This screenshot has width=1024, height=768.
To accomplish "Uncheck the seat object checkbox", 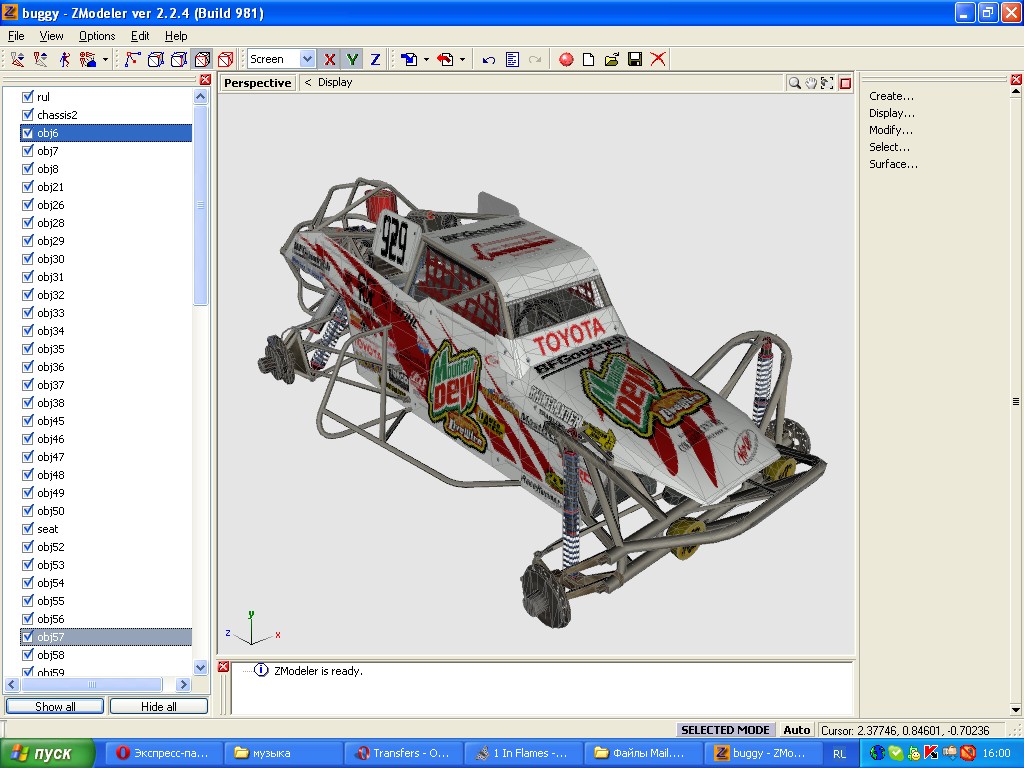I will pos(27,529).
